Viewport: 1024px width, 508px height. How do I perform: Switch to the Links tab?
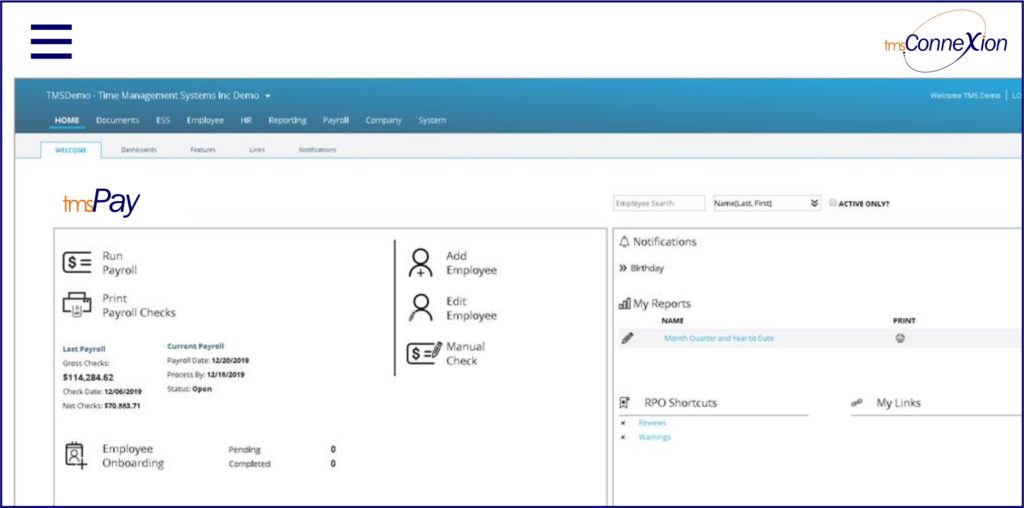[257, 150]
